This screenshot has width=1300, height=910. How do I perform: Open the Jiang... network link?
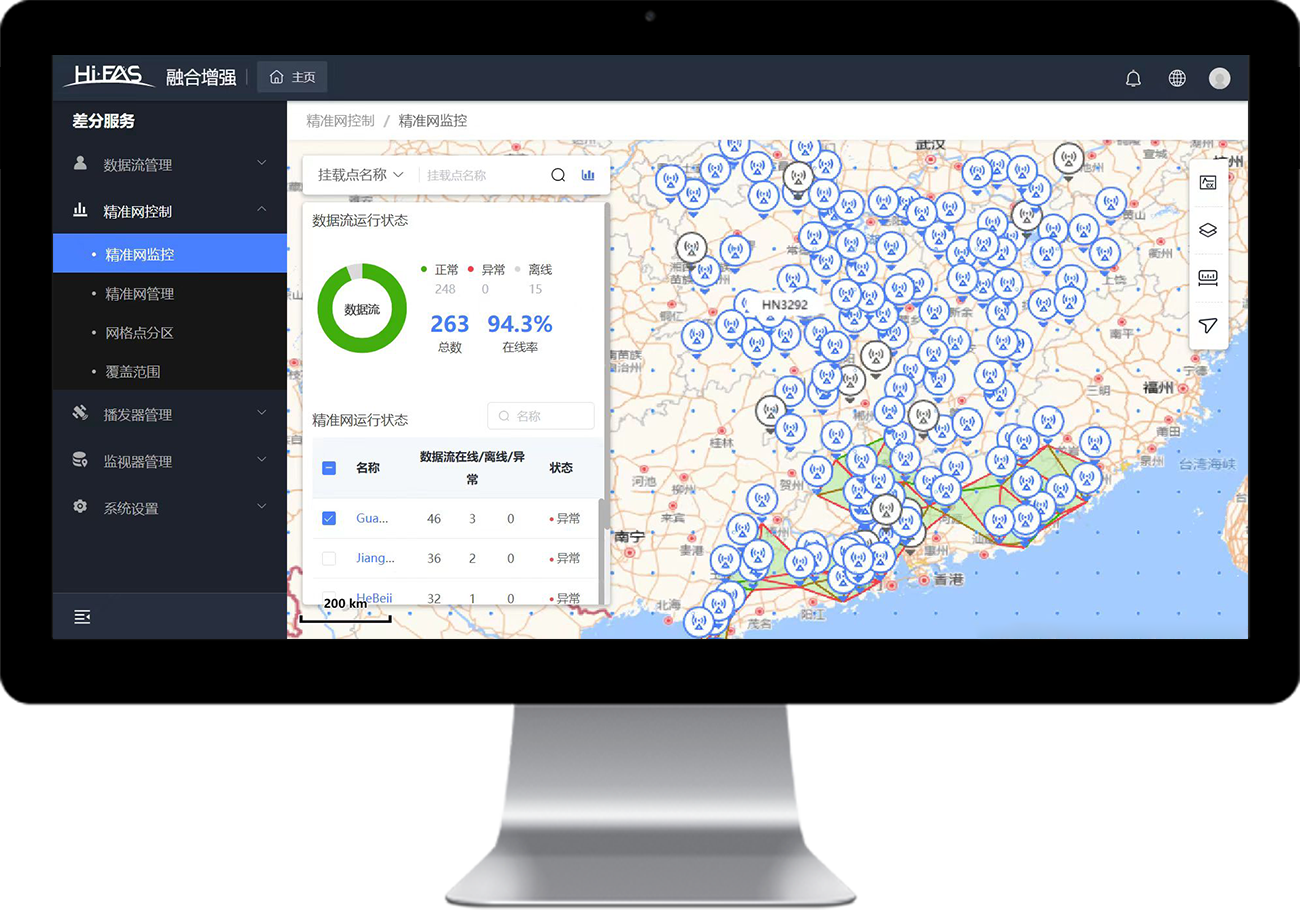tap(375, 558)
